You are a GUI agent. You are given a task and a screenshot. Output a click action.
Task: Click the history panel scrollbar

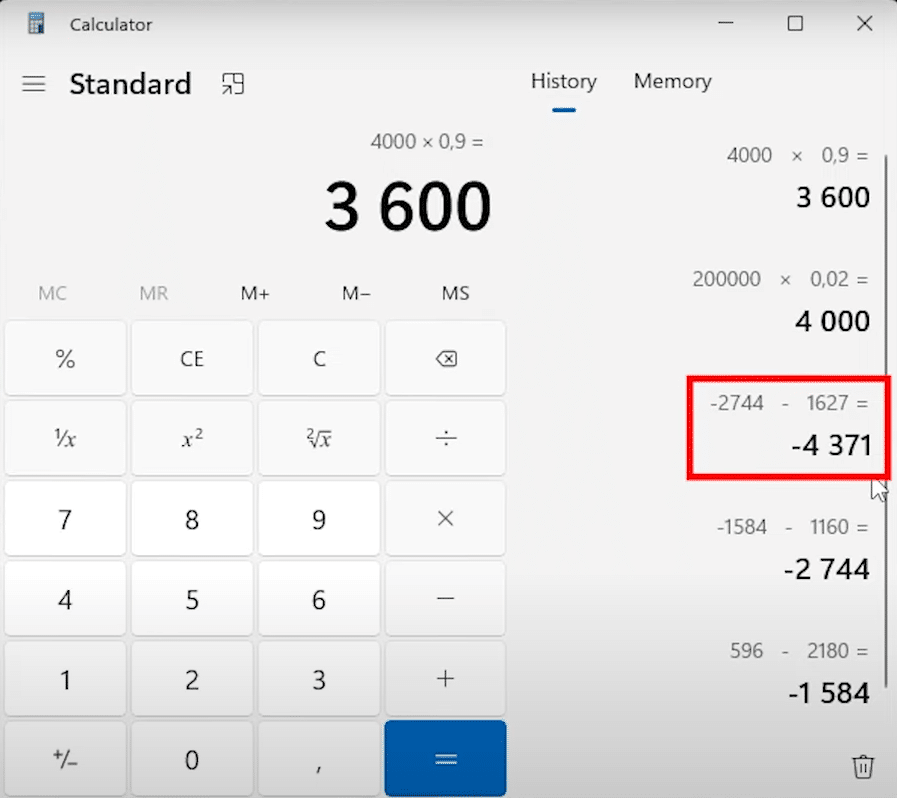(x=886, y=400)
